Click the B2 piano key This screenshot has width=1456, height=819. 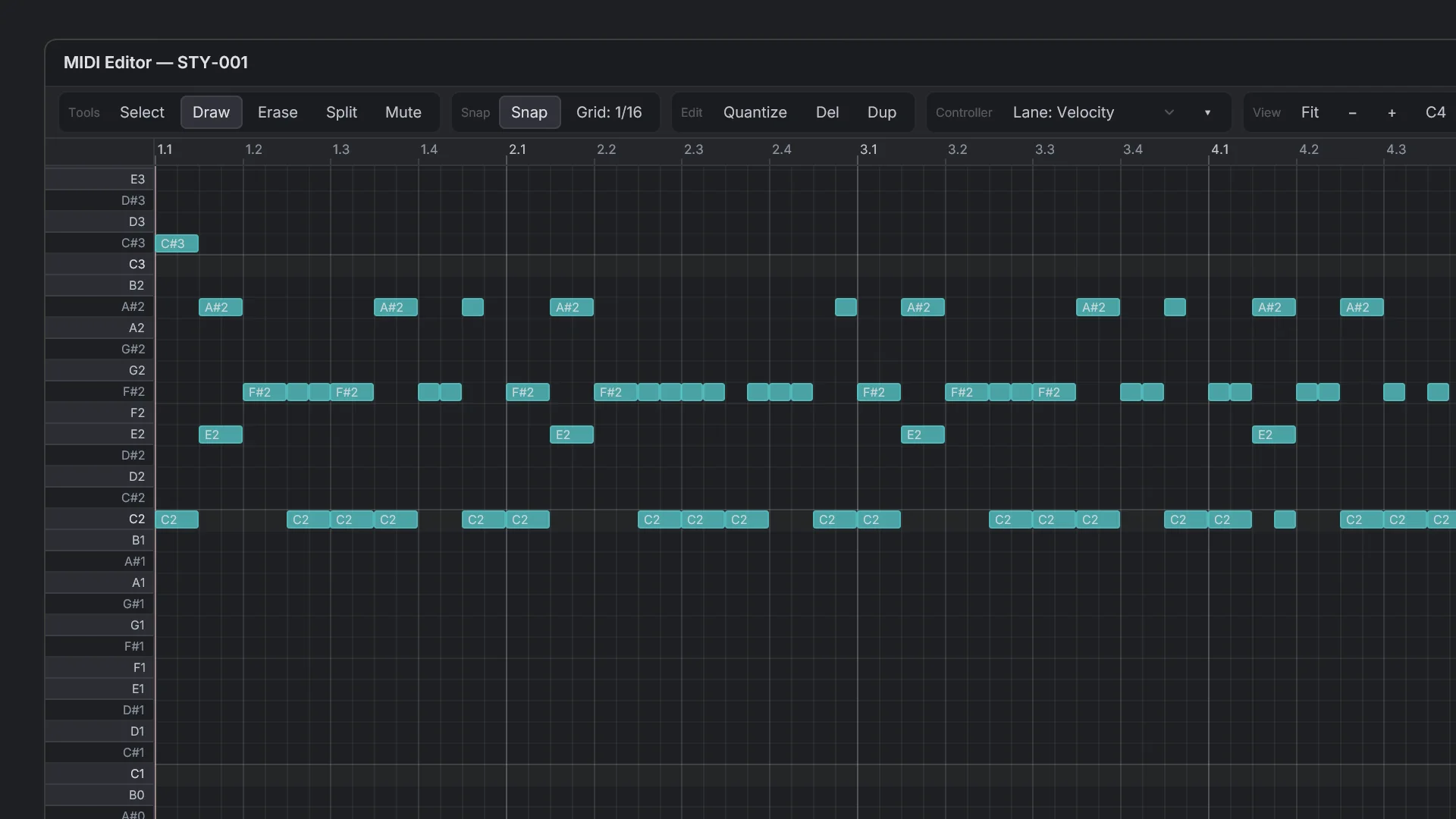pyautogui.click(x=99, y=285)
